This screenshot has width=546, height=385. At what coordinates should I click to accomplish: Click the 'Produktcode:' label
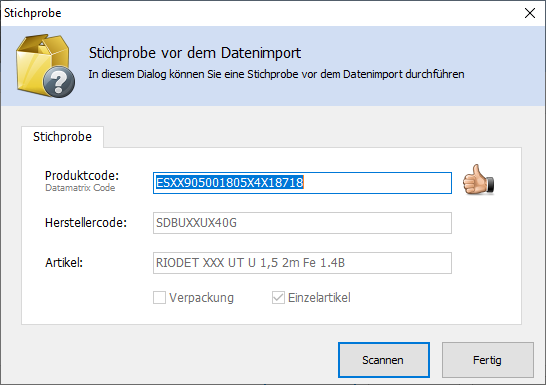(82, 175)
